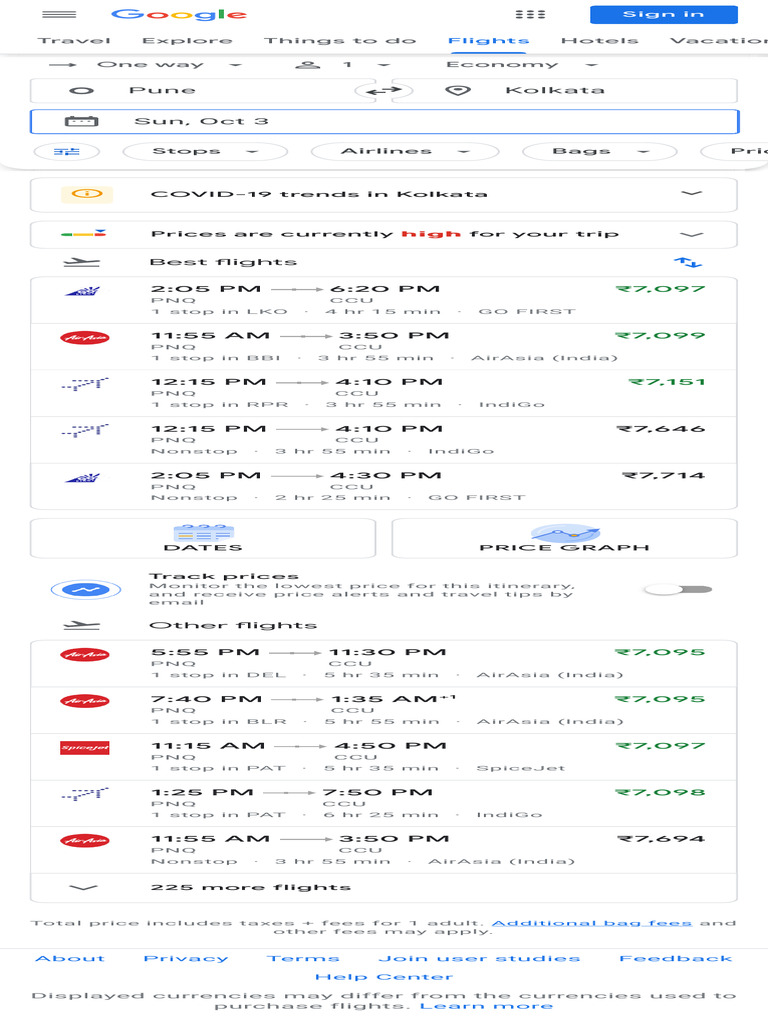Viewport: 768px width, 1024px height.
Task: Open the Additional bag fees link
Action: click(591, 923)
